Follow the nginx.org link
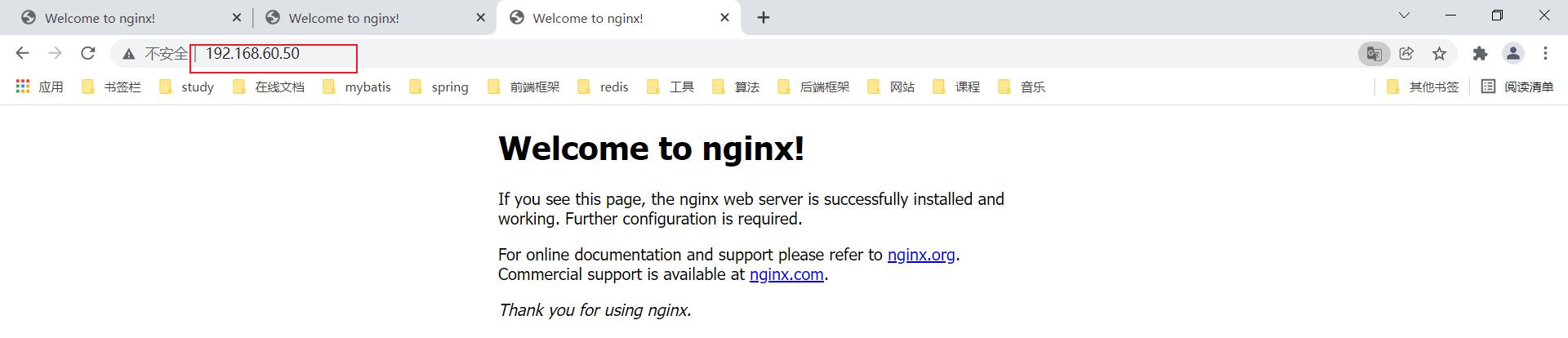 point(921,255)
